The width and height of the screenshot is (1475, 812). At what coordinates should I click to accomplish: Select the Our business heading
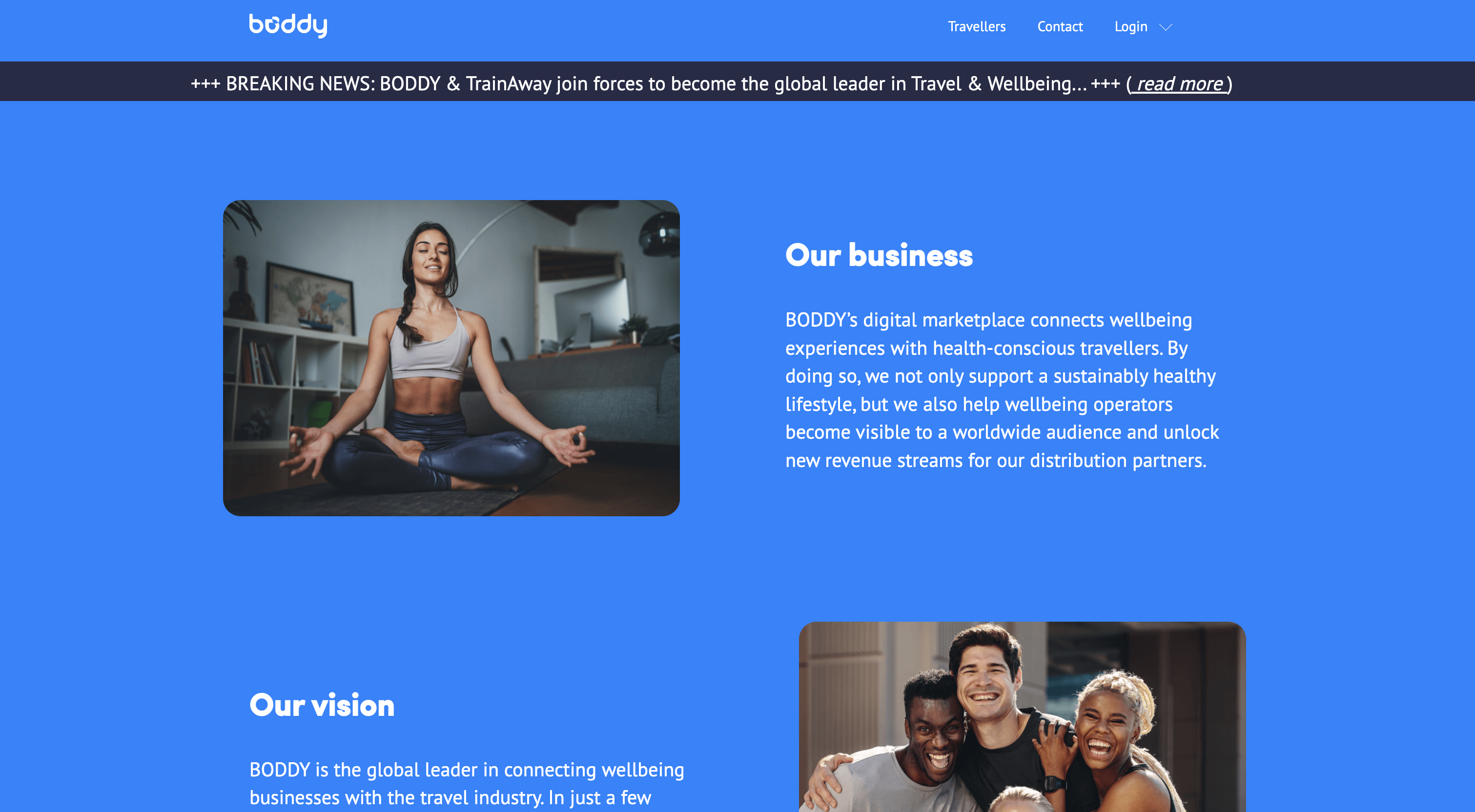879,255
